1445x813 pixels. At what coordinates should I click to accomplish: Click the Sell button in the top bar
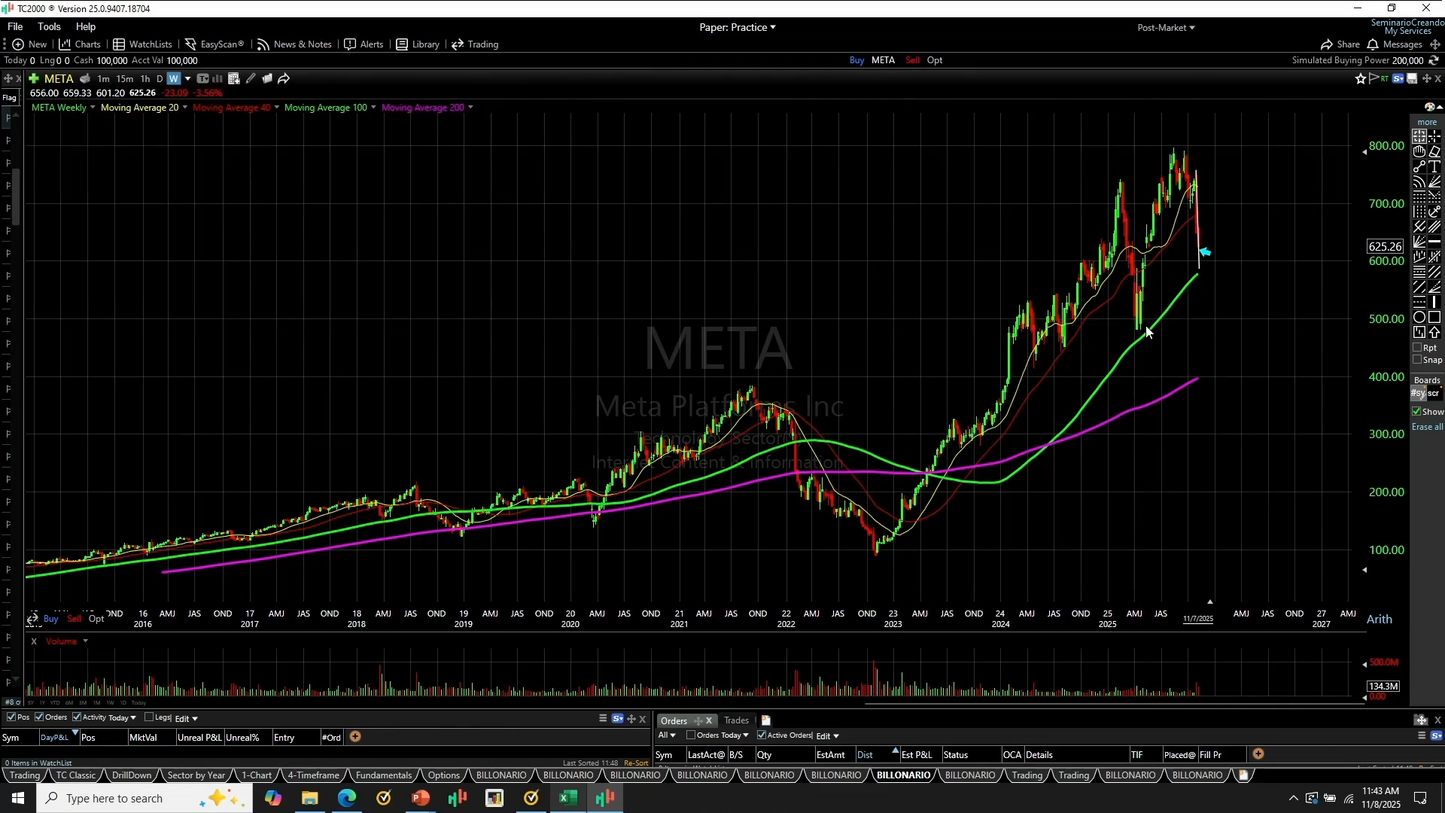[912, 60]
